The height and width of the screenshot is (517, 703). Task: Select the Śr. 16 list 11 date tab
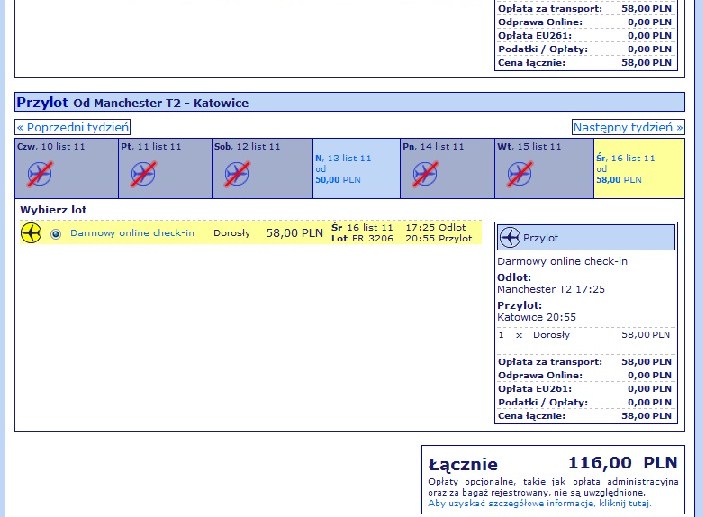(639, 169)
